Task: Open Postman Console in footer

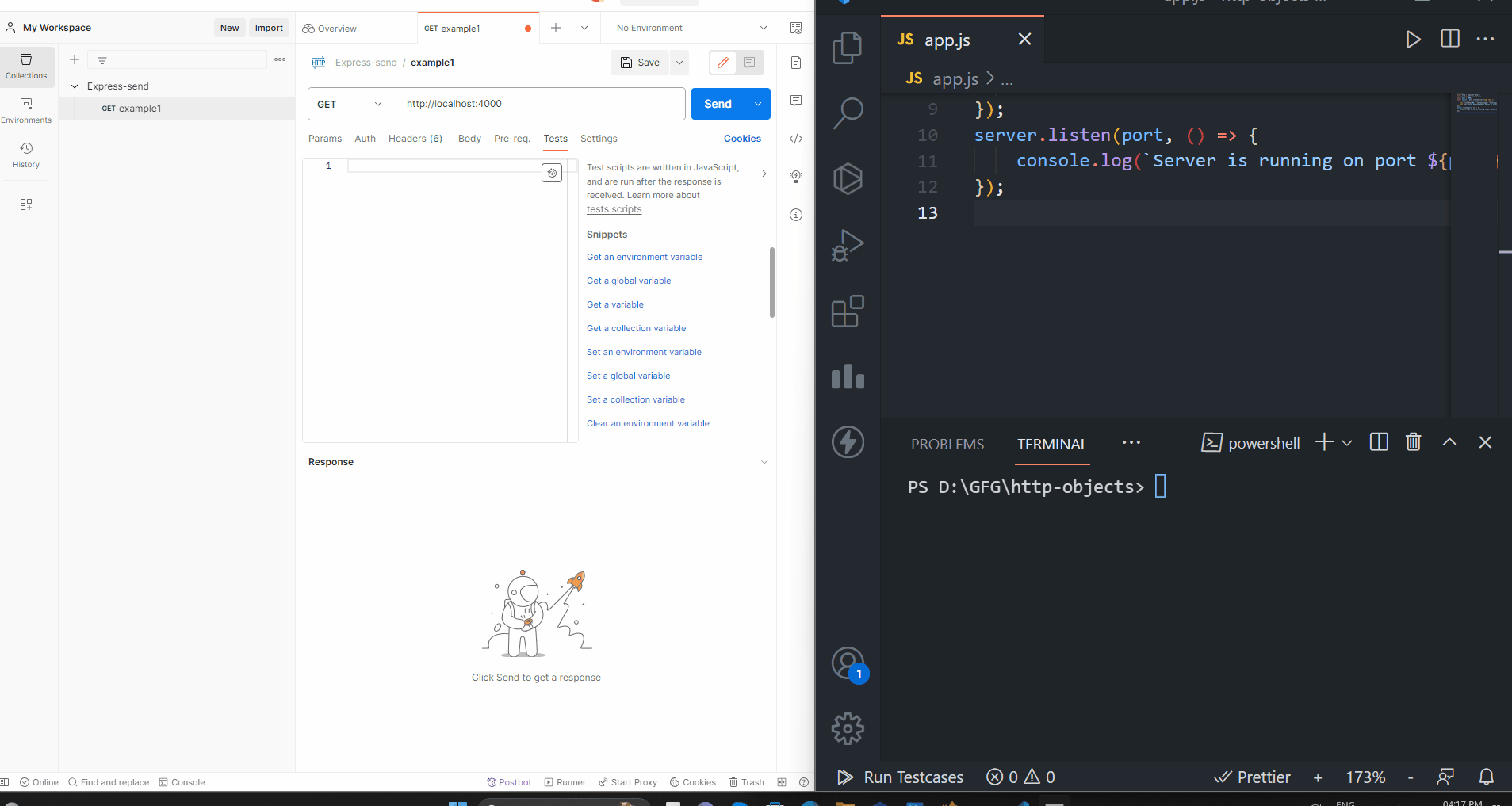Action: coord(182,782)
